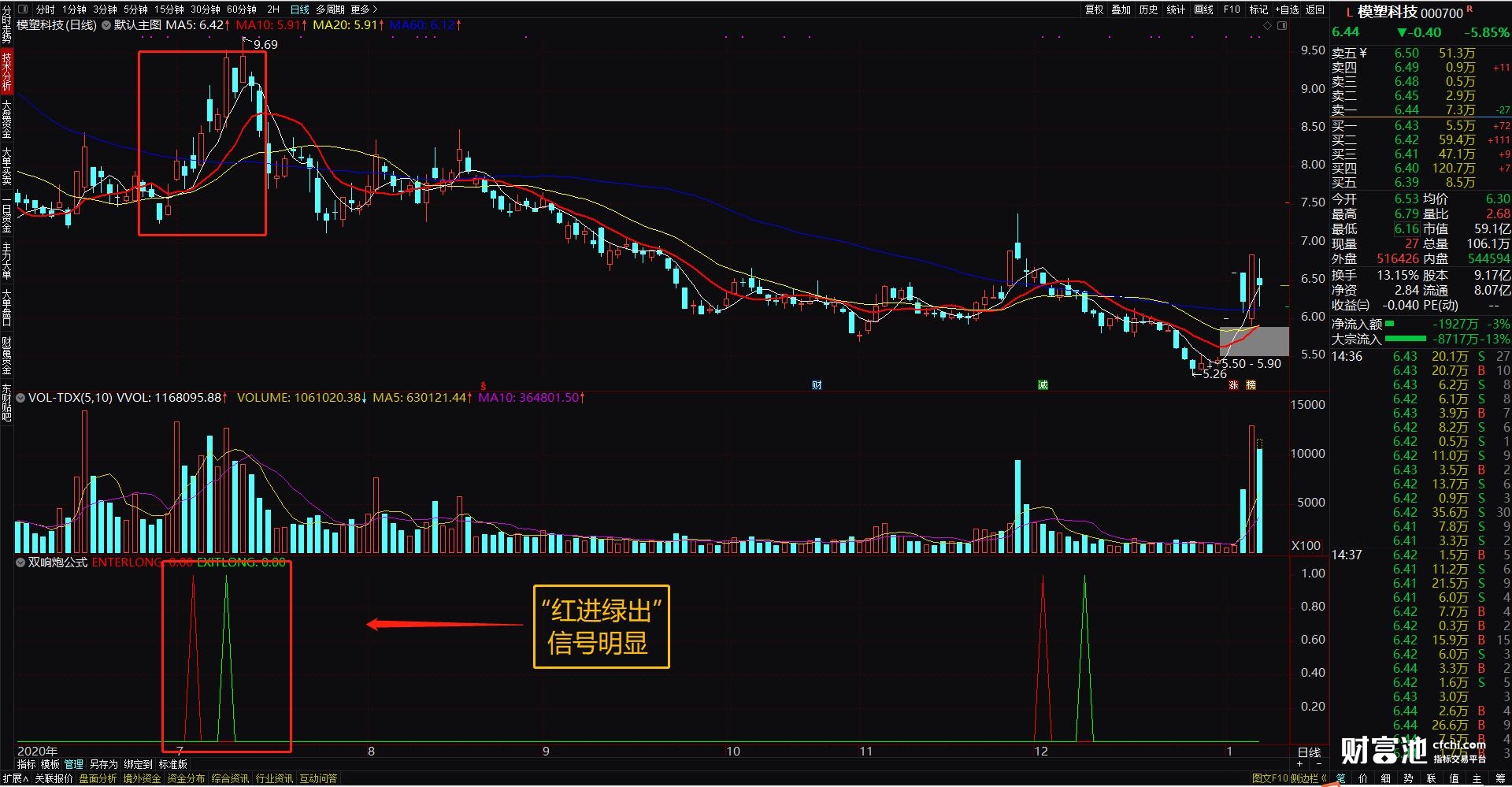This screenshot has height=787, width=1512.
Task: Open the 综合资讯 bottom tab
Action: tap(230, 778)
